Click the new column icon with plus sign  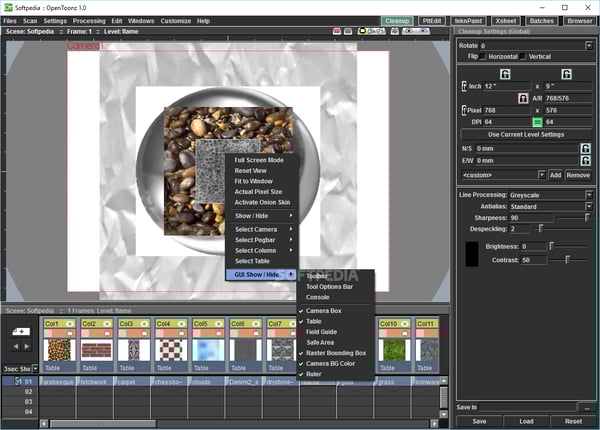pos(21,332)
